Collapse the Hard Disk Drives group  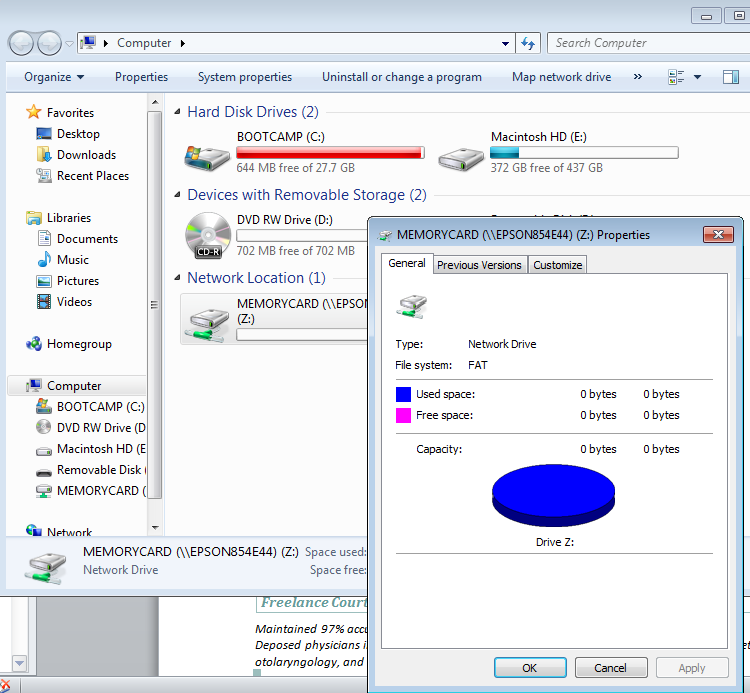[x=177, y=112]
